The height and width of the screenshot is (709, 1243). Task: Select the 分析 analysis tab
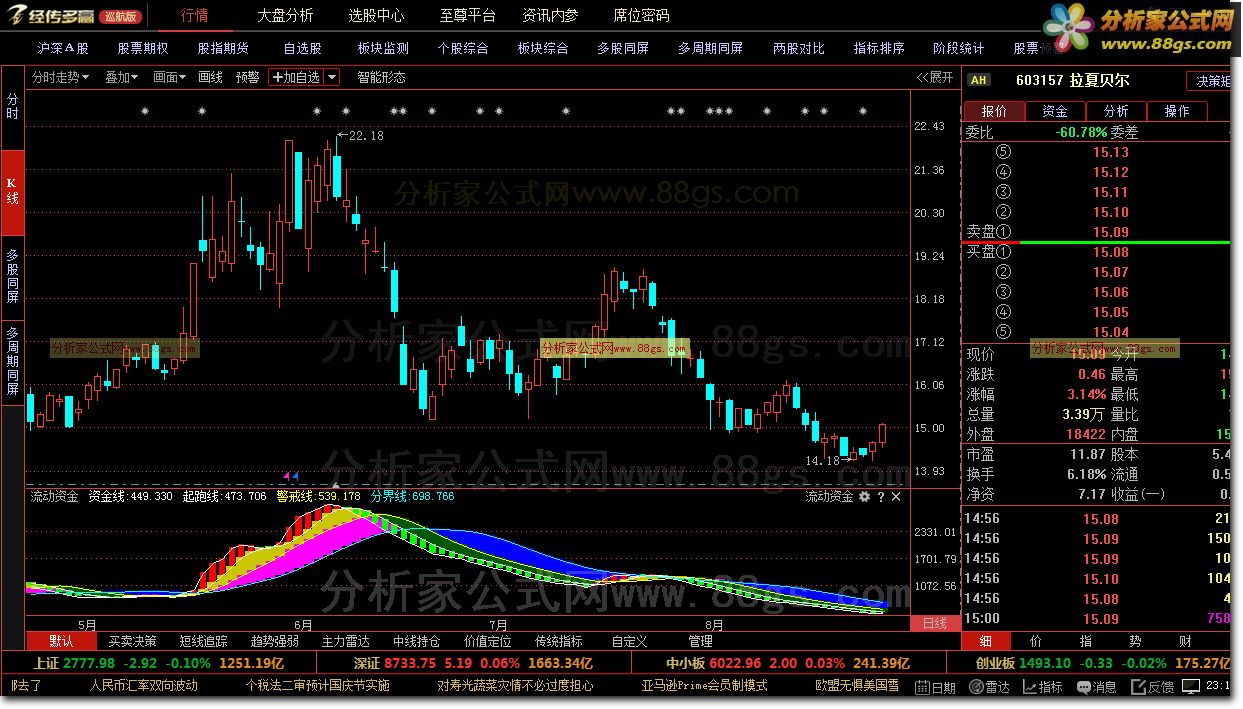coord(1116,111)
